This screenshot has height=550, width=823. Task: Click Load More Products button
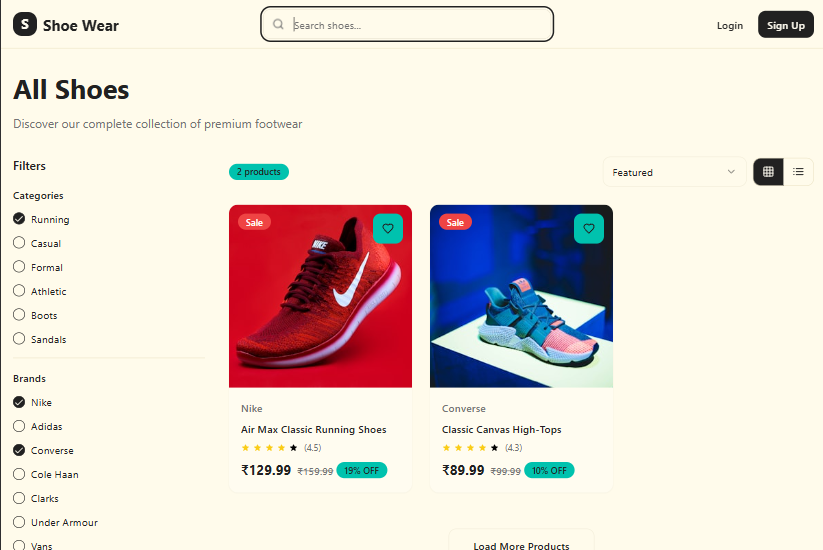[x=521, y=545]
